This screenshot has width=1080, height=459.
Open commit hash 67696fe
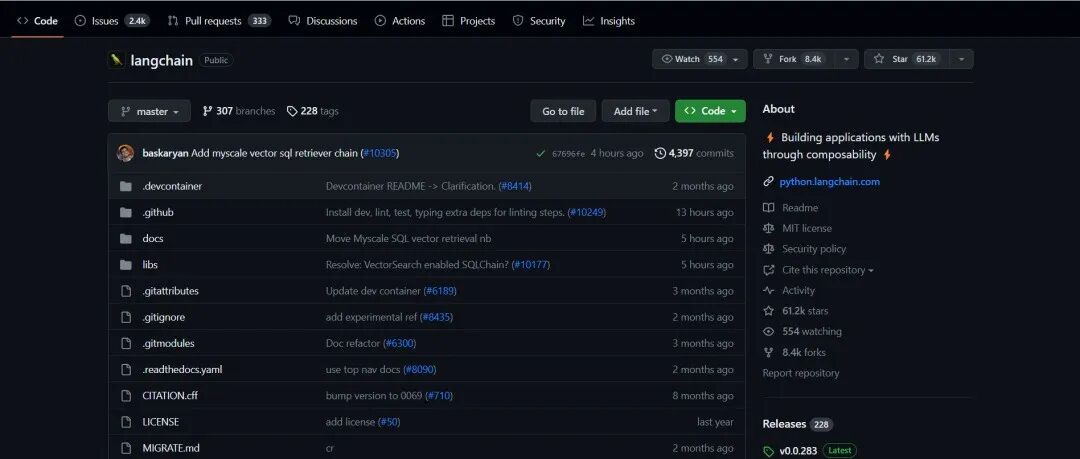coord(568,154)
